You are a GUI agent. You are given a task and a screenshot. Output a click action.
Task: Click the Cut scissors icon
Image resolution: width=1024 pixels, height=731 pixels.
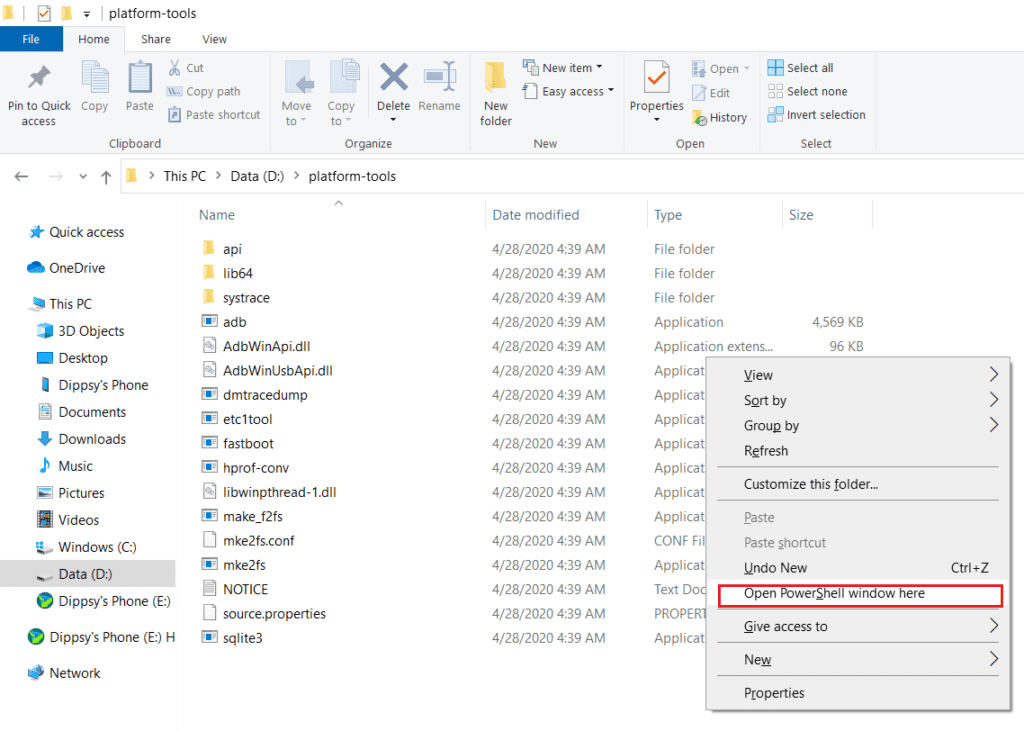click(175, 67)
